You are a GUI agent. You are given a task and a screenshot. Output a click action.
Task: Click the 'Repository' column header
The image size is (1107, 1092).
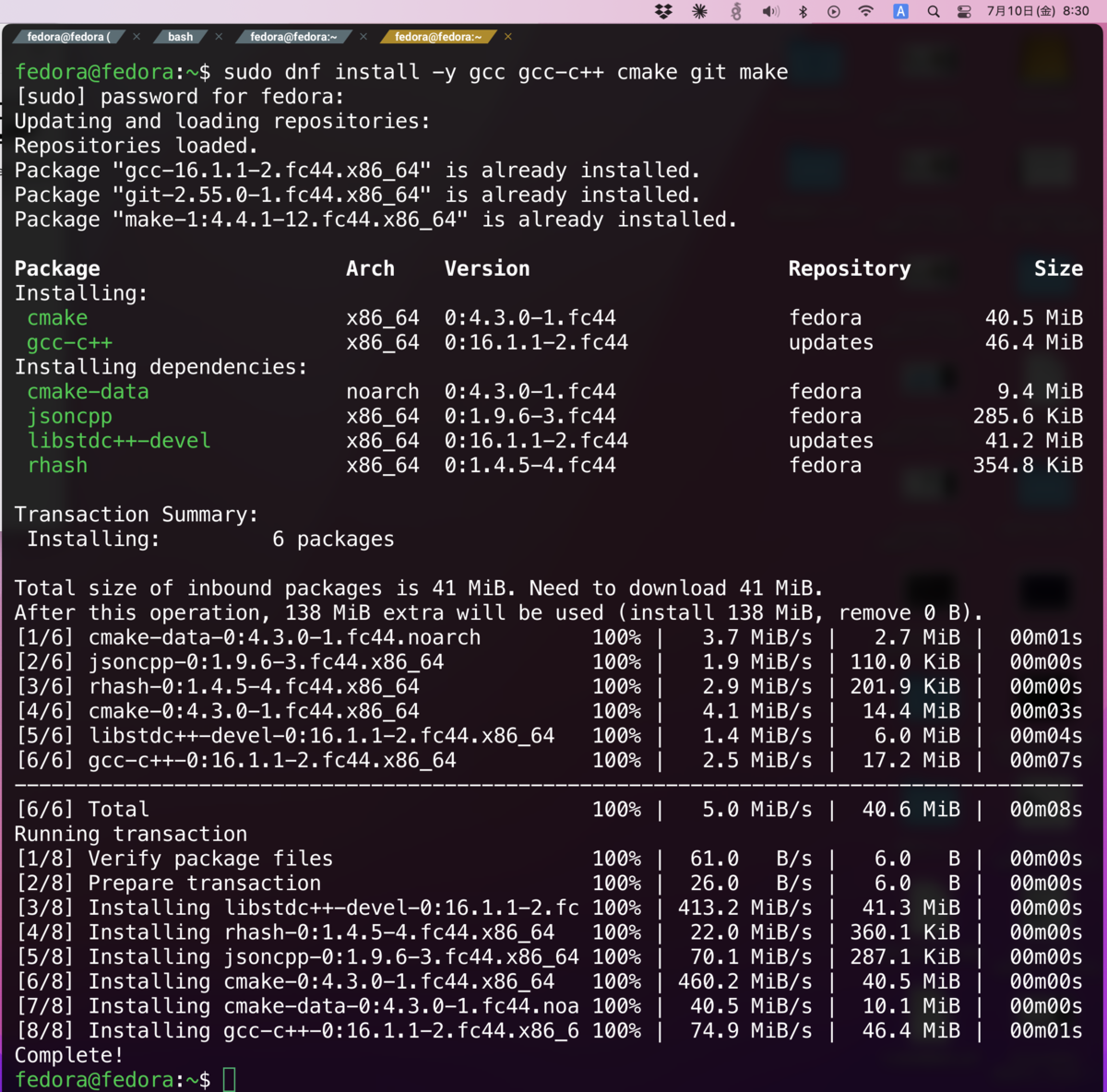tap(850, 268)
